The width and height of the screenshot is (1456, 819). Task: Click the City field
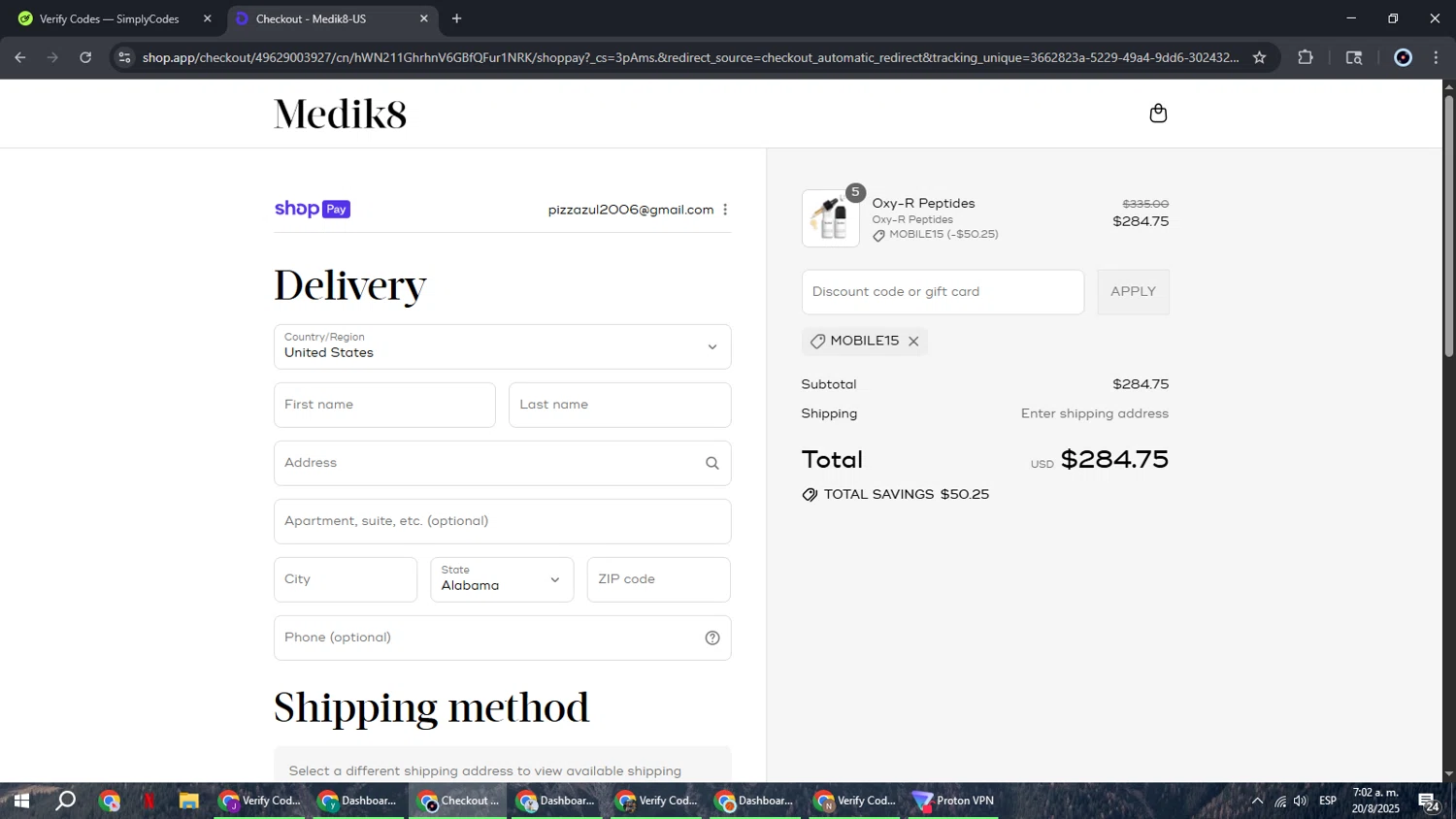346,580
